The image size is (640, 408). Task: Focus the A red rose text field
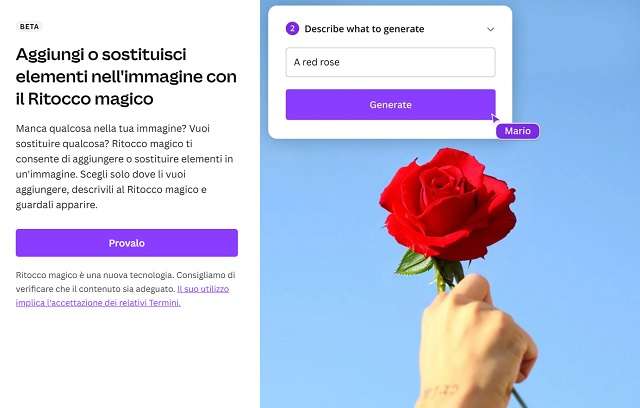pos(391,62)
